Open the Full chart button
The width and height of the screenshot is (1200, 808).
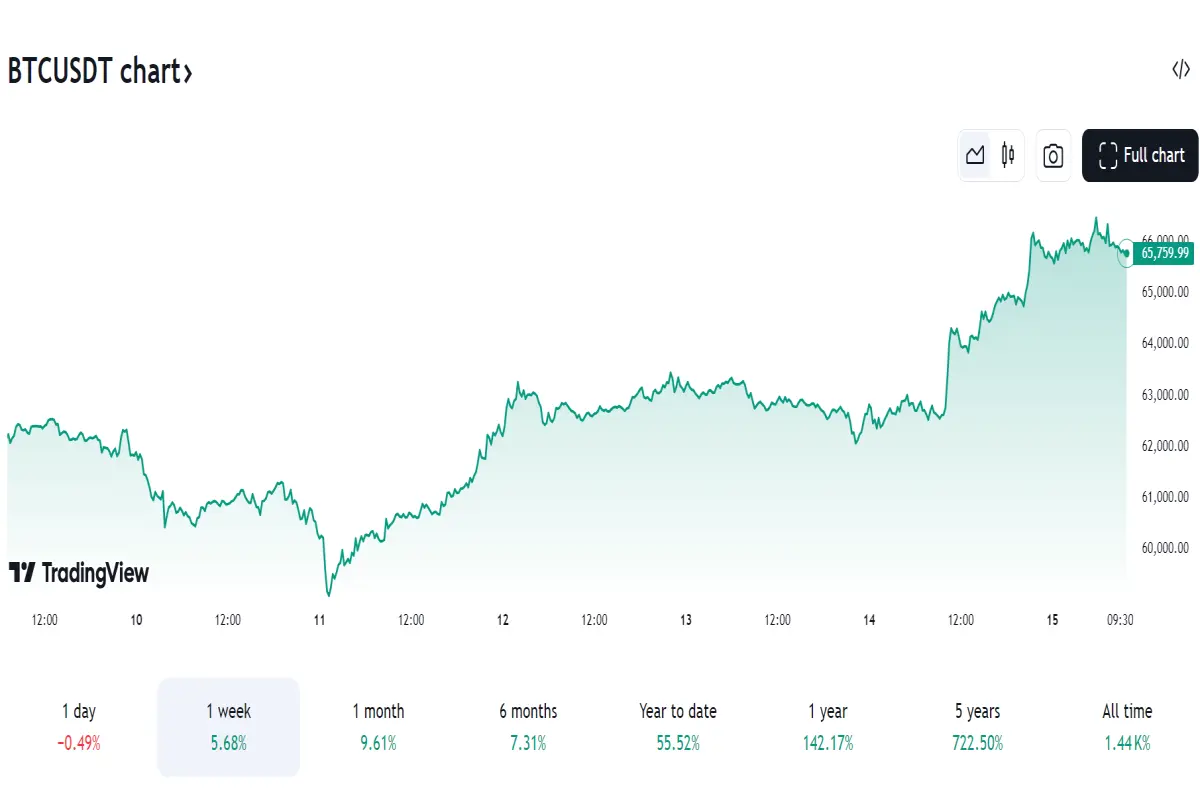(1140, 156)
